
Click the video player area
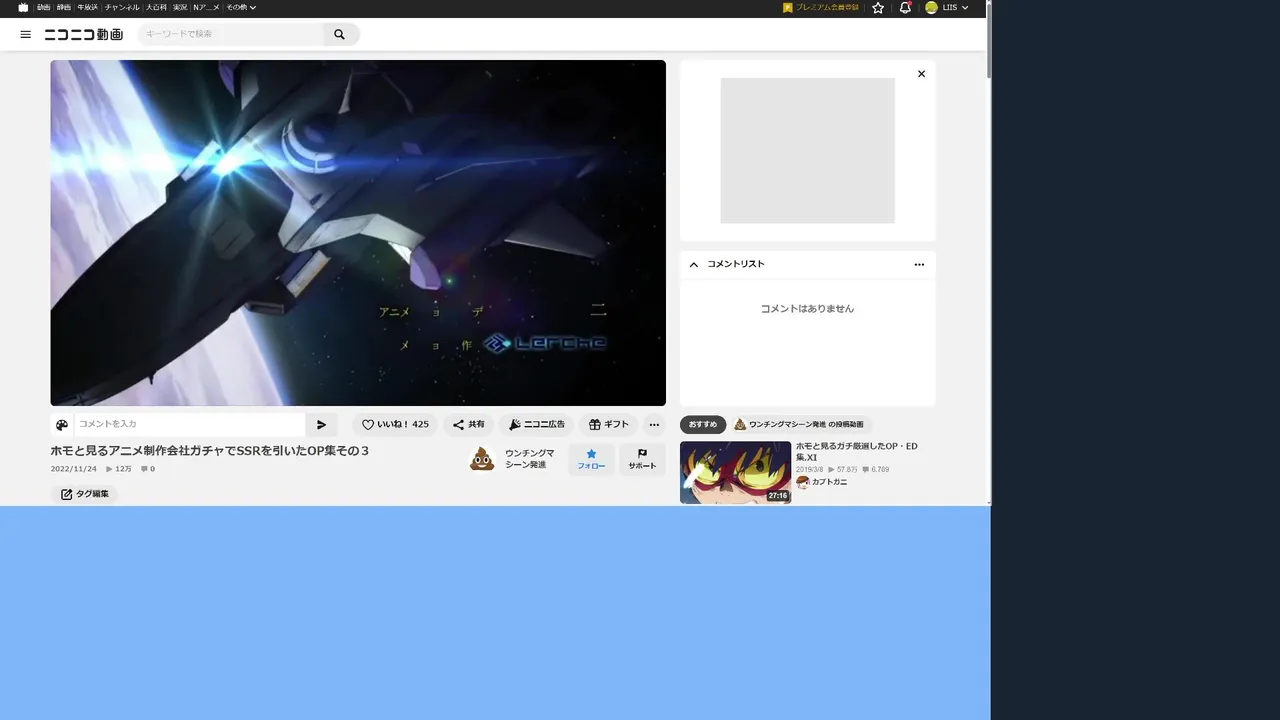pos(358,233)
